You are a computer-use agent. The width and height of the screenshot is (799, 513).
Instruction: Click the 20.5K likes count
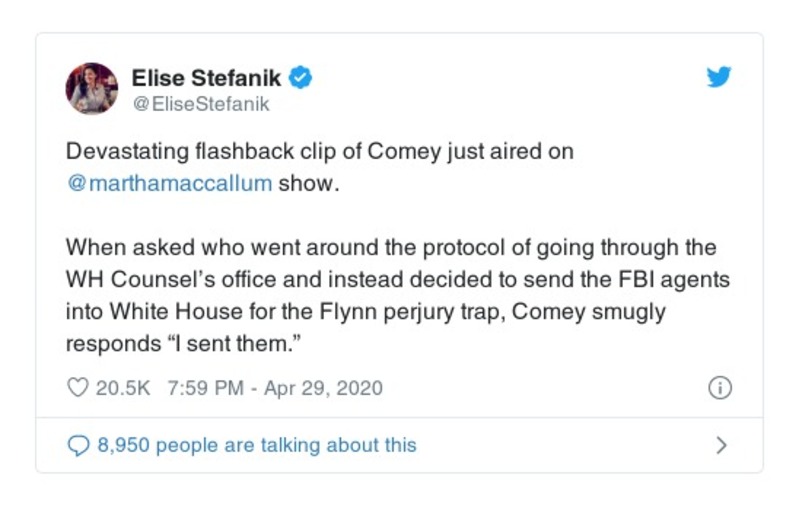pos(122,388)
